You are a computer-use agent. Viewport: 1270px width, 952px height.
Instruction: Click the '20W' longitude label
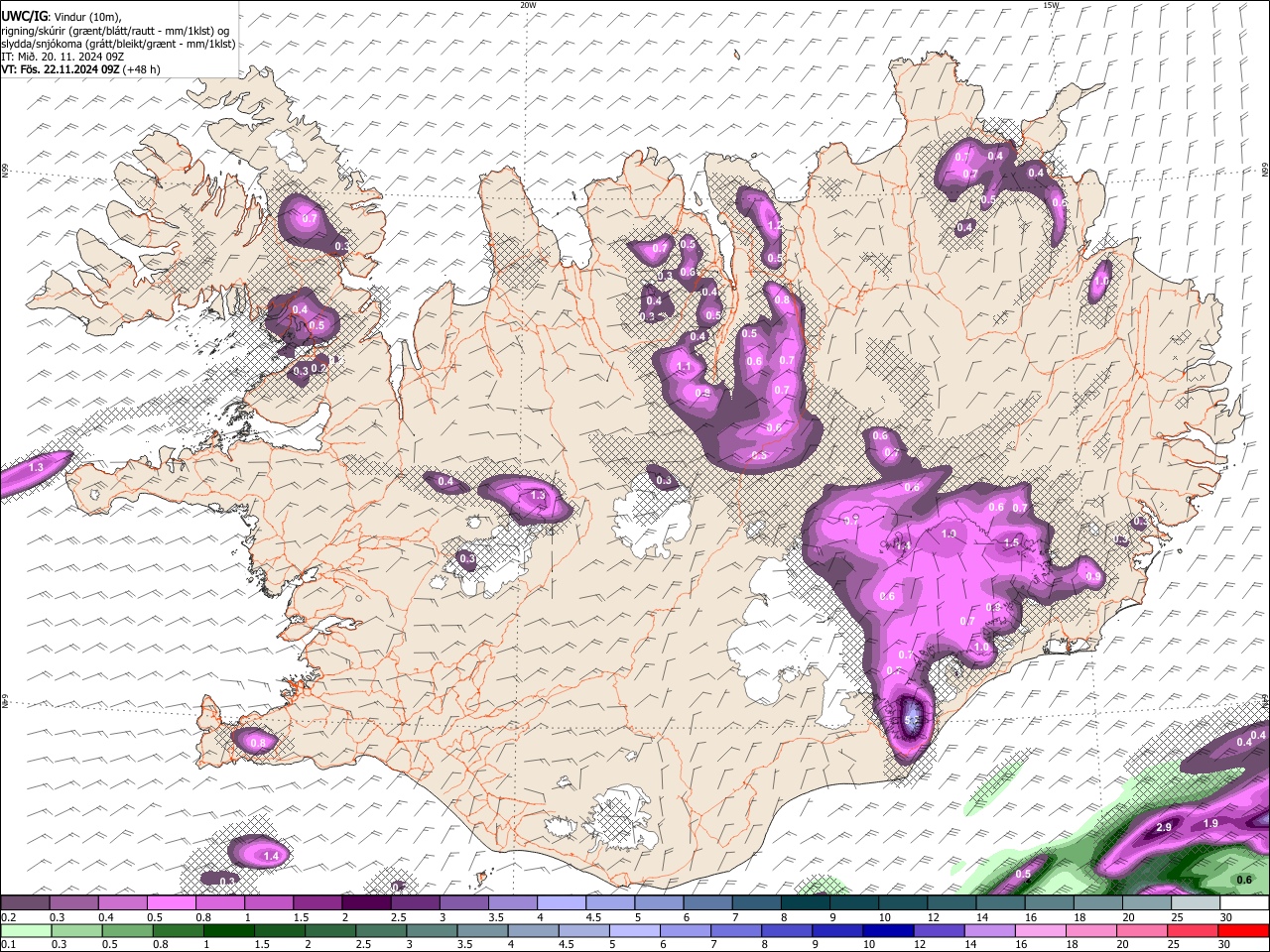point(528,5)
